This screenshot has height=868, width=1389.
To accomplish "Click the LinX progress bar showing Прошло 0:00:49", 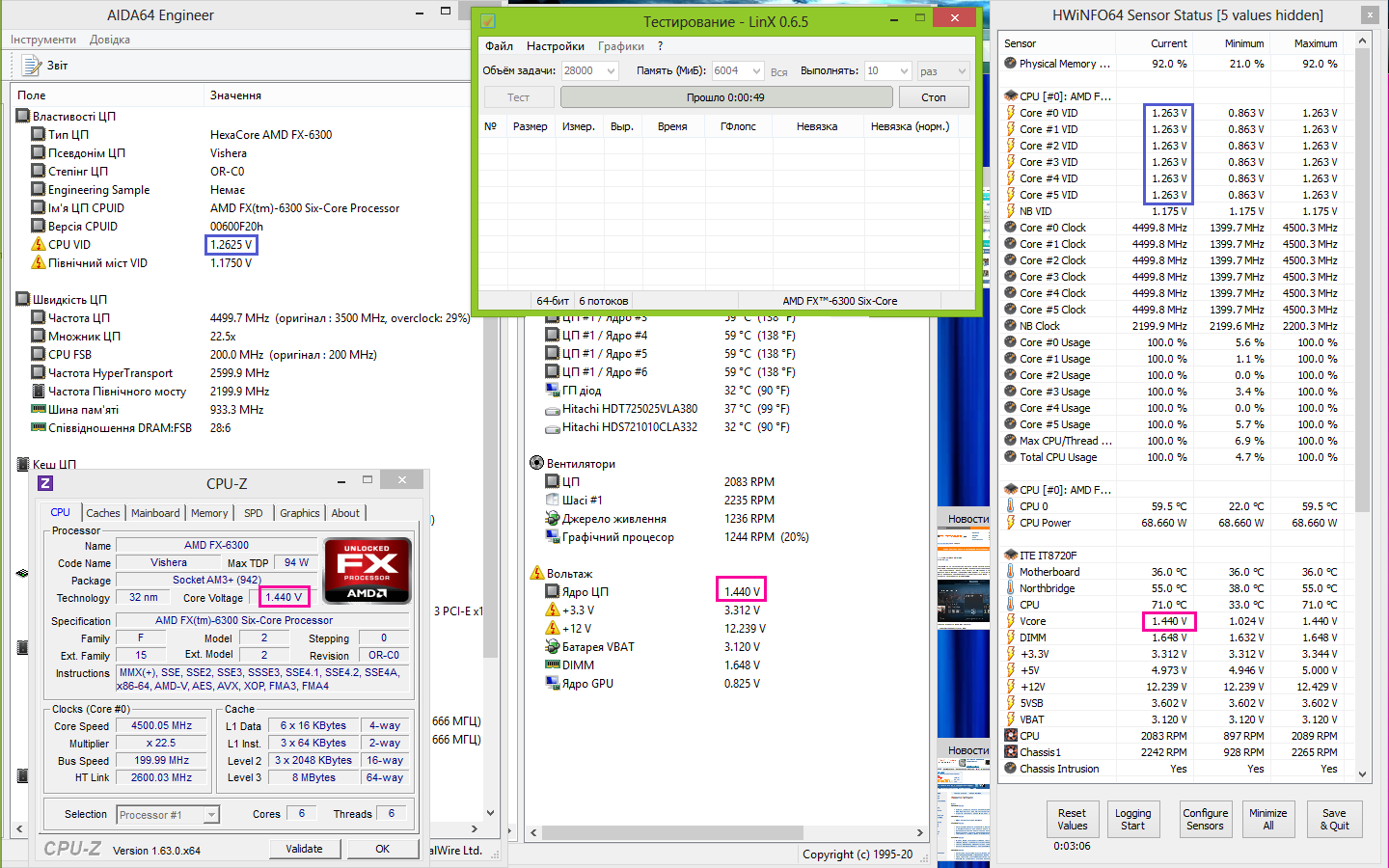I will (x=726, y=97).
